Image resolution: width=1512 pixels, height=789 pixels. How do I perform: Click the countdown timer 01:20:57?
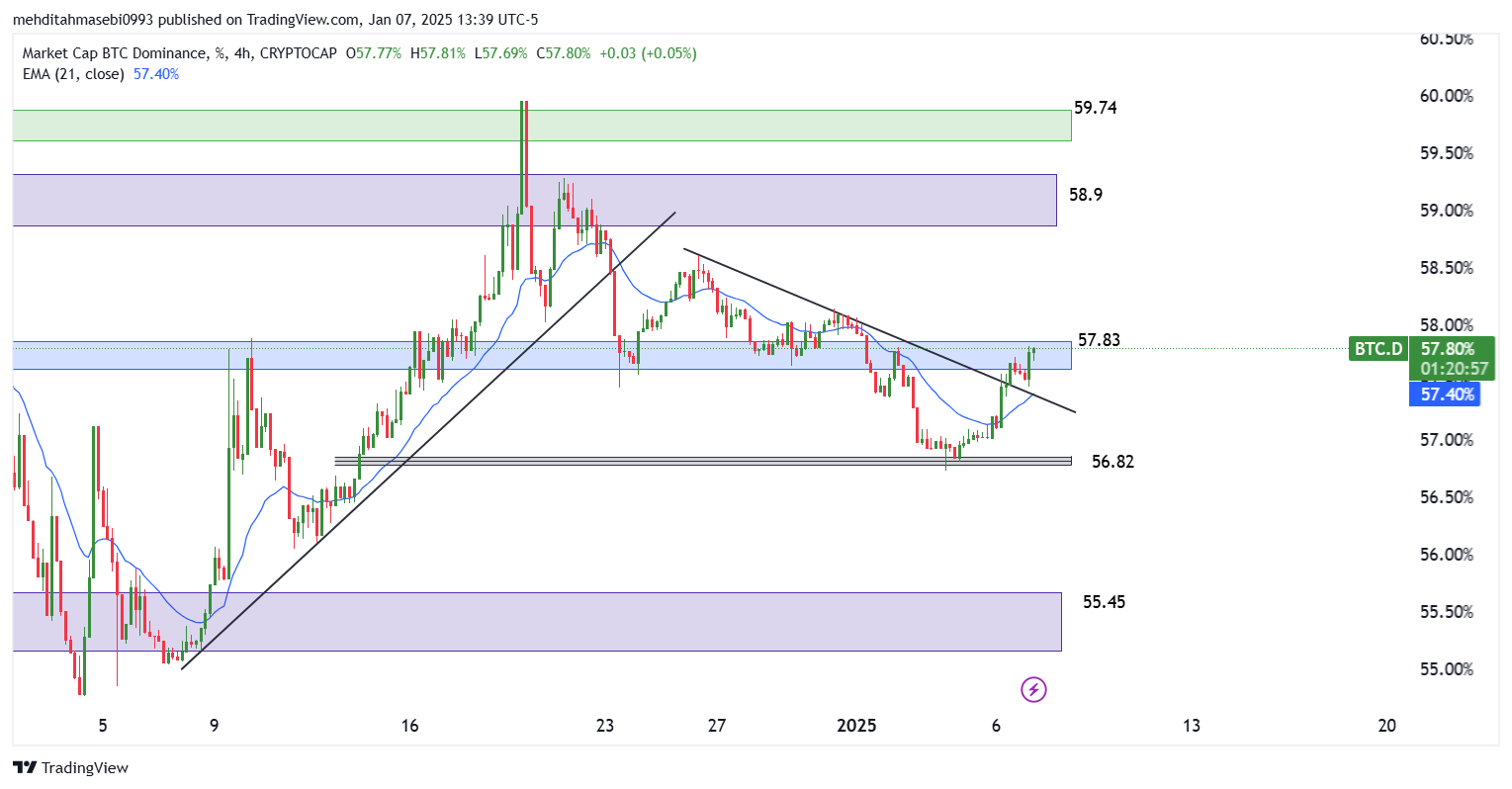pos(1454,369)
